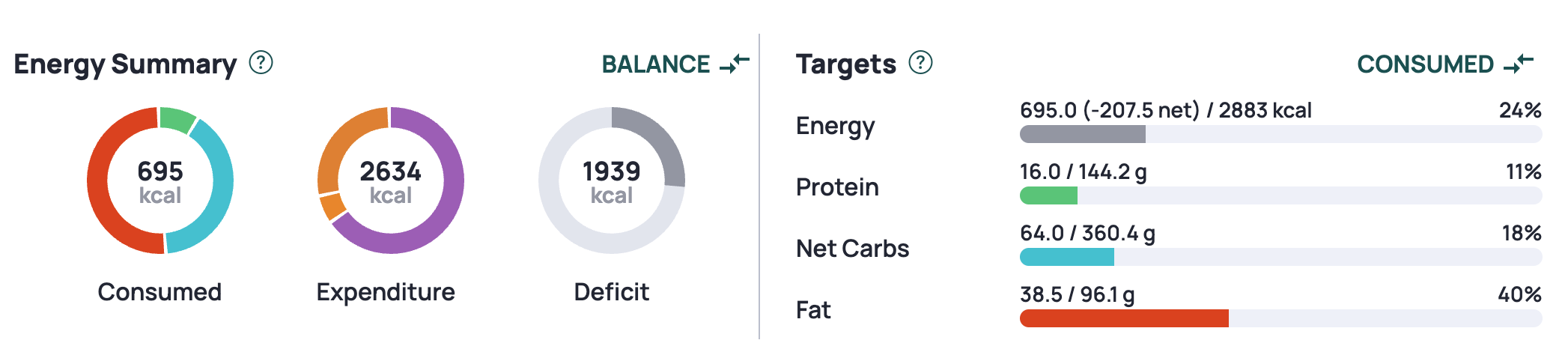The image size is (1568, 358).
Task: Open the Fat target row label
Action: click(x=813, y=310)
